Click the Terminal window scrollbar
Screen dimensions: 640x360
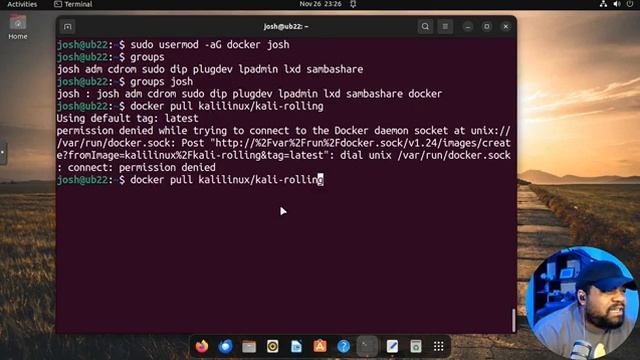[513, 320]
